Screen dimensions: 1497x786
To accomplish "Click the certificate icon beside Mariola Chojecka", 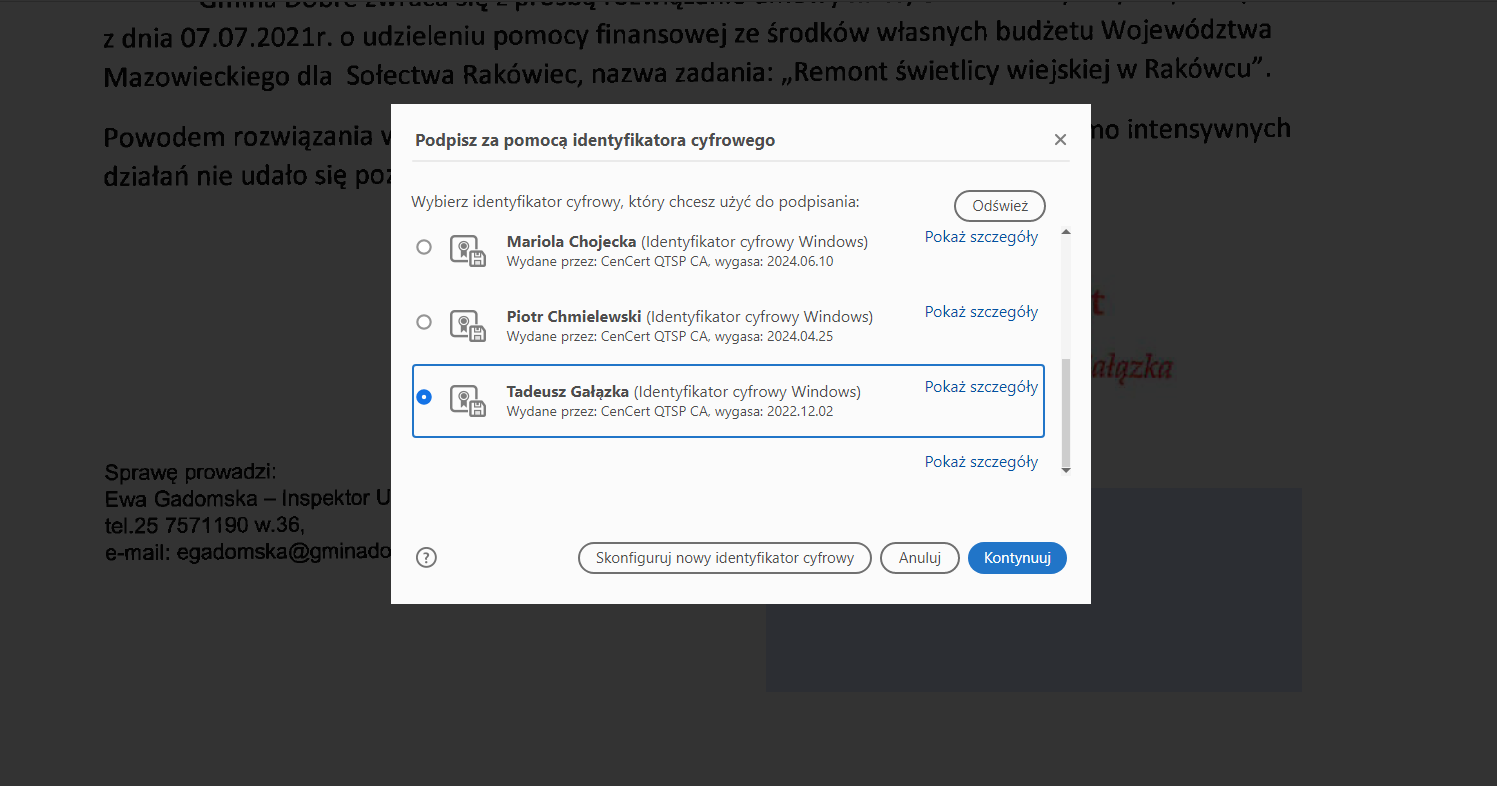I will (467, 250).
